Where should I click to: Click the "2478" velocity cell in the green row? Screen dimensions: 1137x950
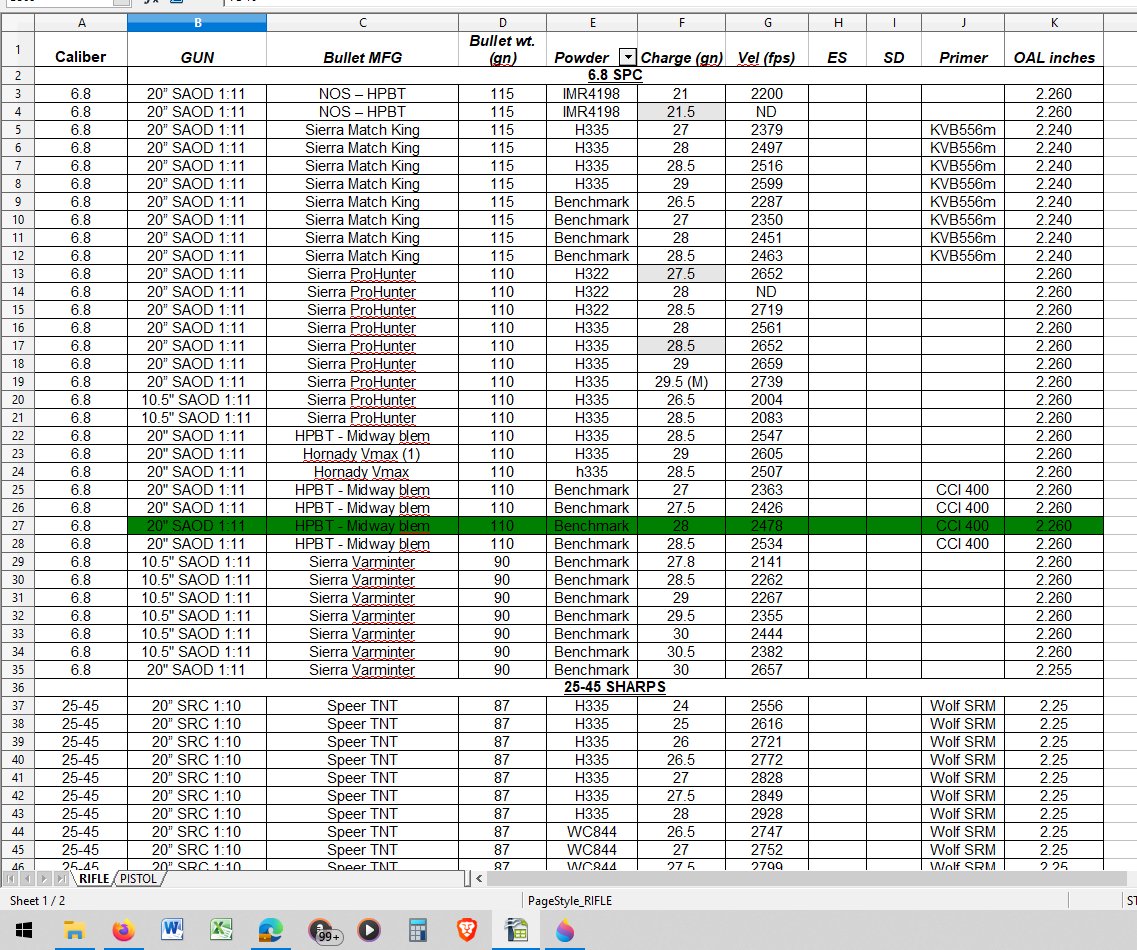(767, 526)
